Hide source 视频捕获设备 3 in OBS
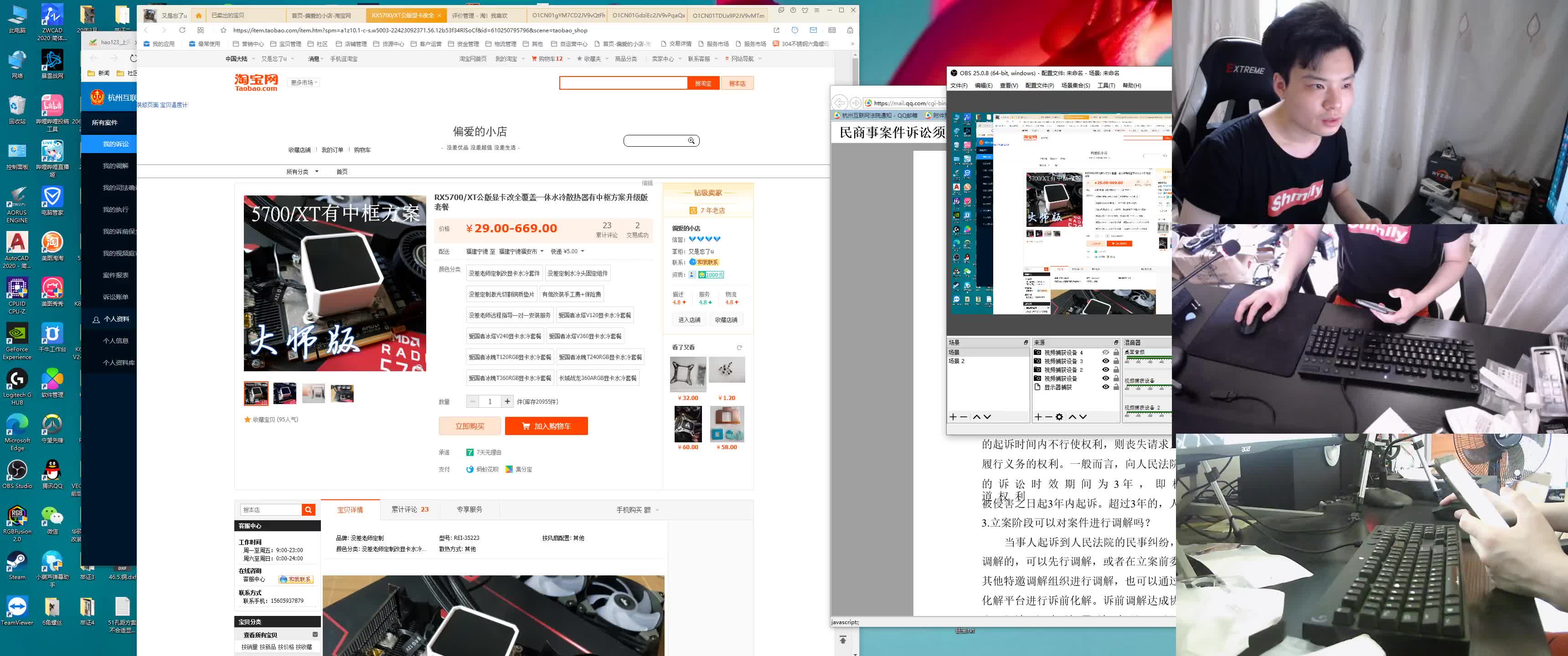The image size is (1568, 656). [x=1105, y=361]
